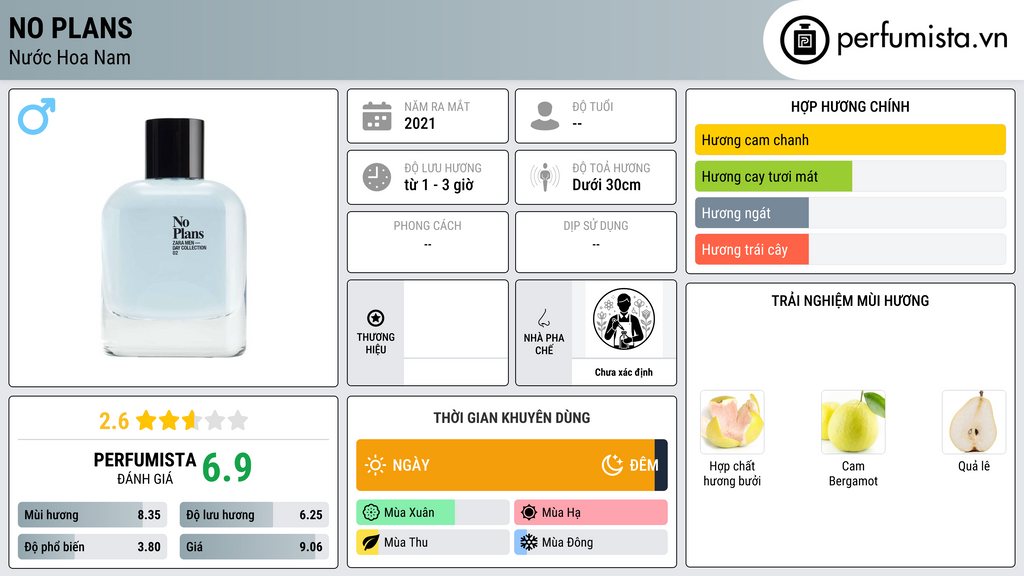Click the clock icon for Độ lưu hương

tap(377, 177)
